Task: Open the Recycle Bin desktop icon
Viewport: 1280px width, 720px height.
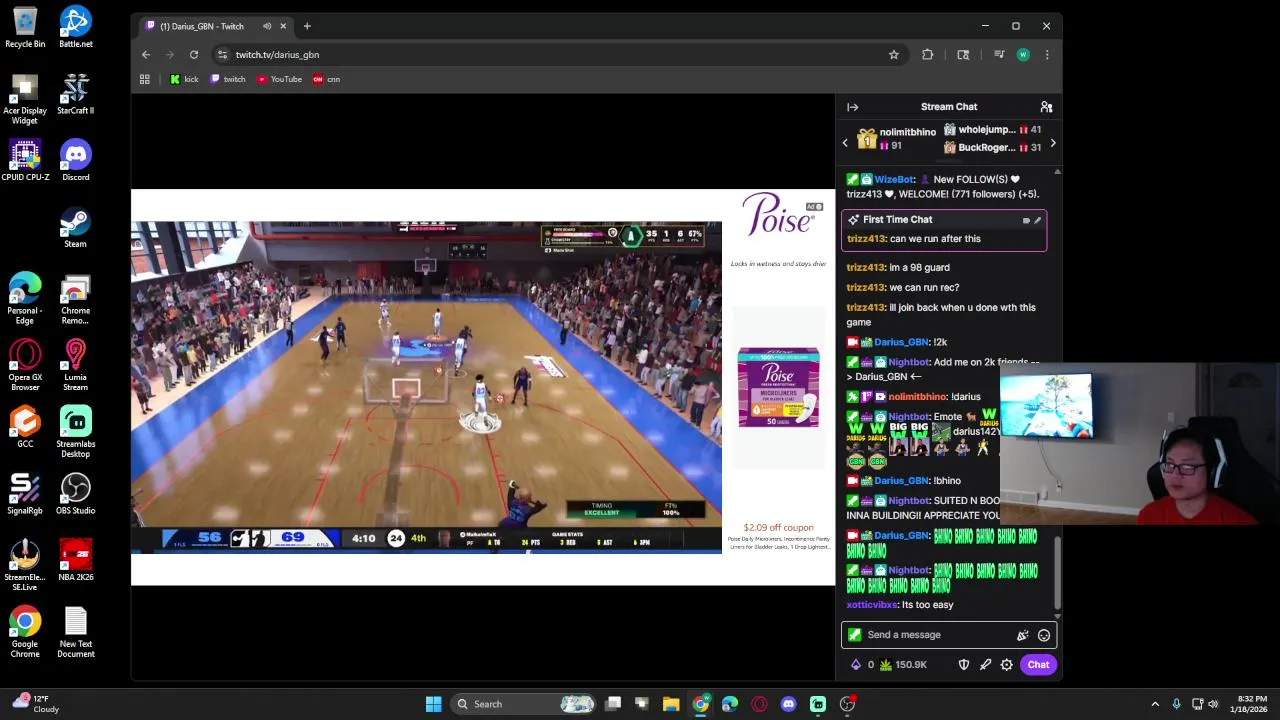Action: pos(25,27)
